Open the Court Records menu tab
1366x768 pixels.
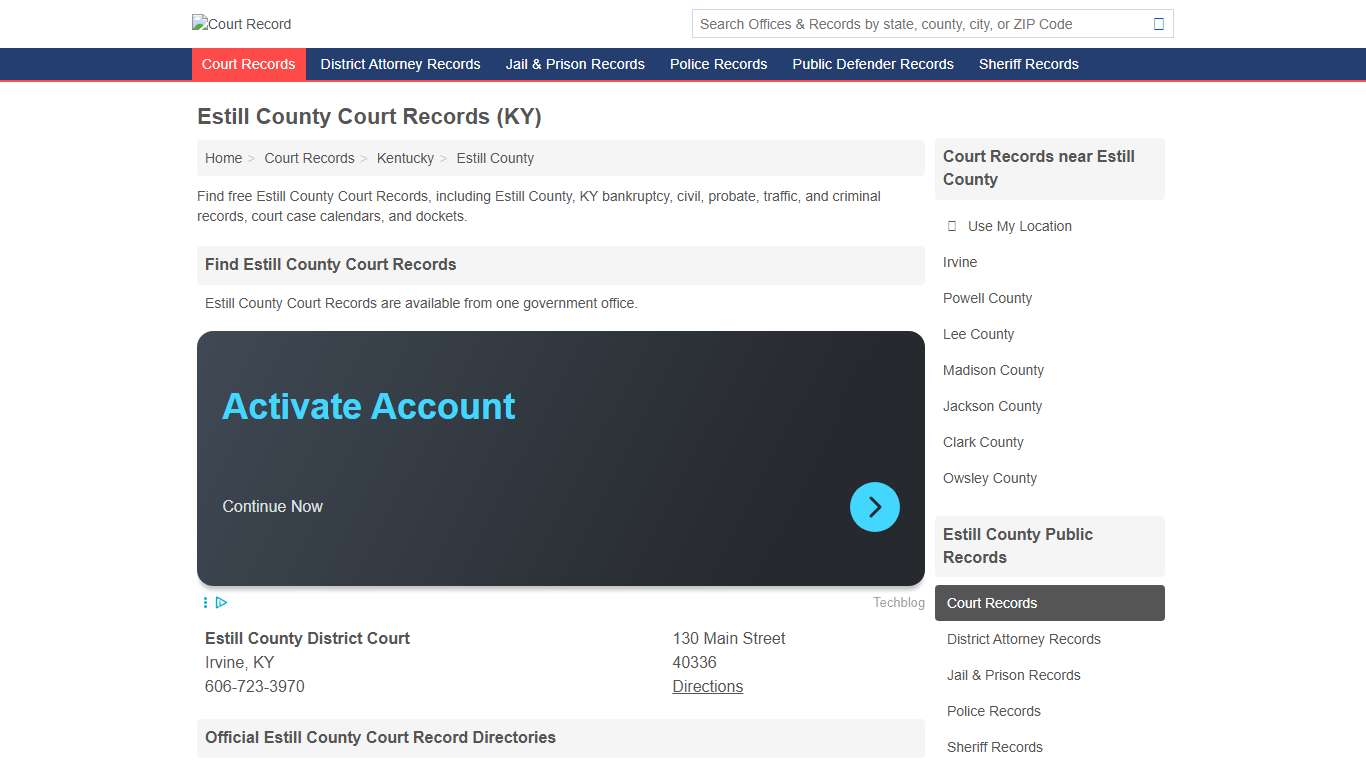248,64
